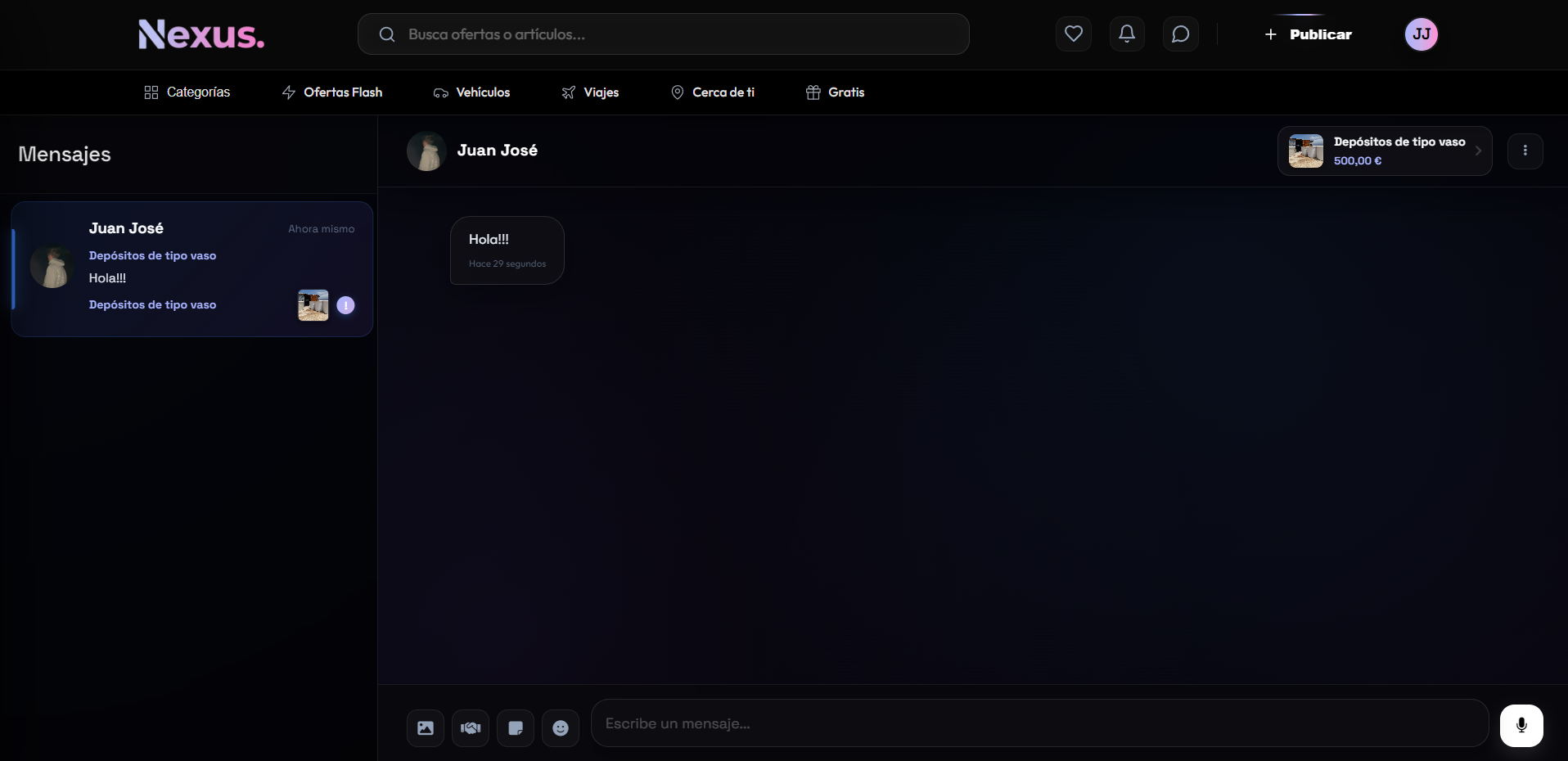Click the Nexus logo
This screenshot has height=761, width=1568.
(x=201, y=34)
